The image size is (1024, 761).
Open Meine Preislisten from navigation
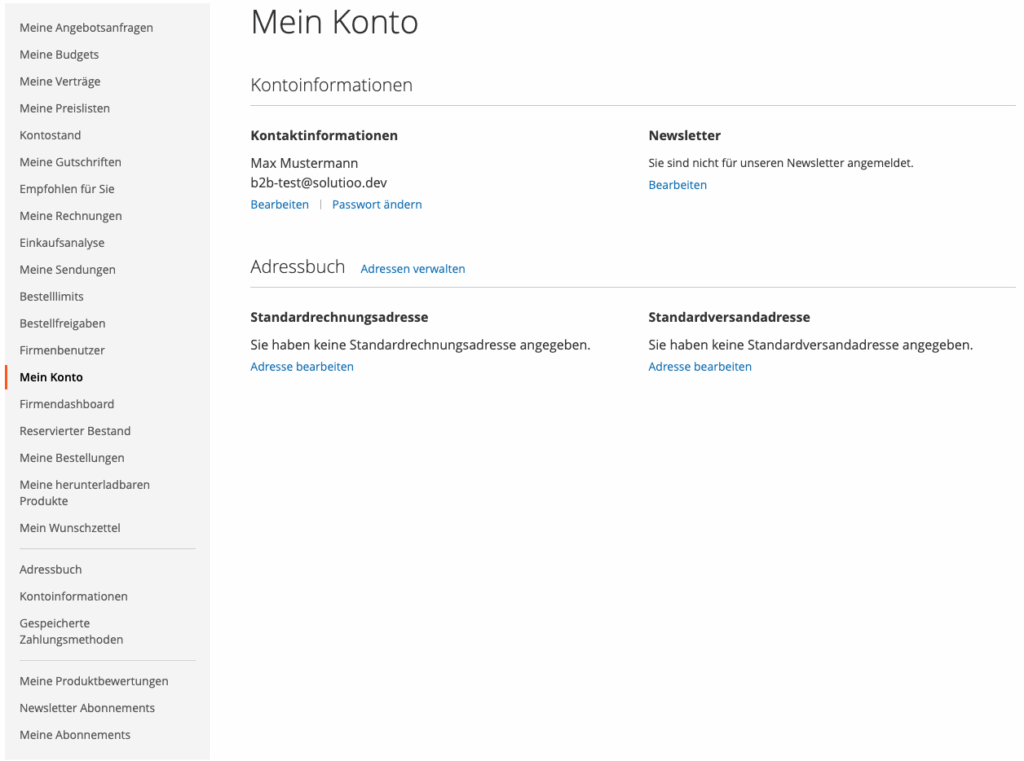pyautogui.click(x=65, y=109)
